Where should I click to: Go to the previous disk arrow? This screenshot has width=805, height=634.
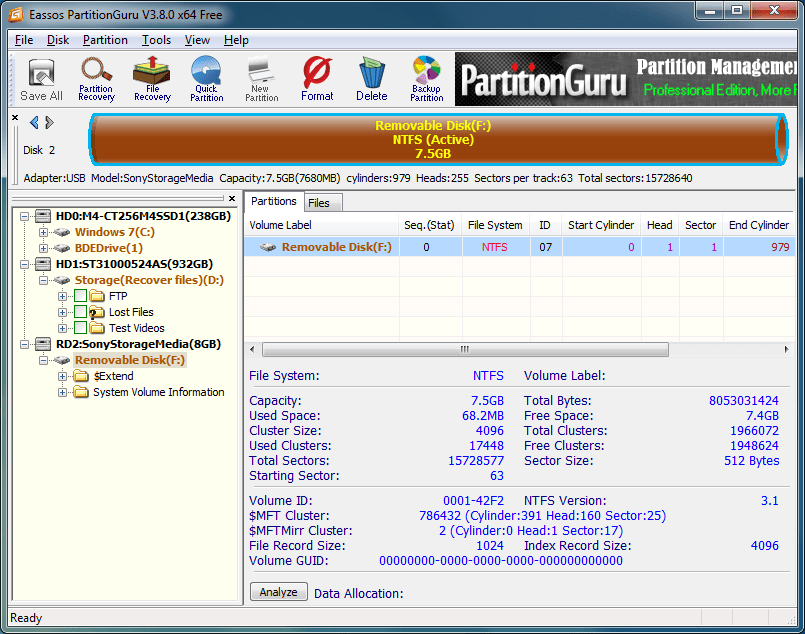(34, 123)
